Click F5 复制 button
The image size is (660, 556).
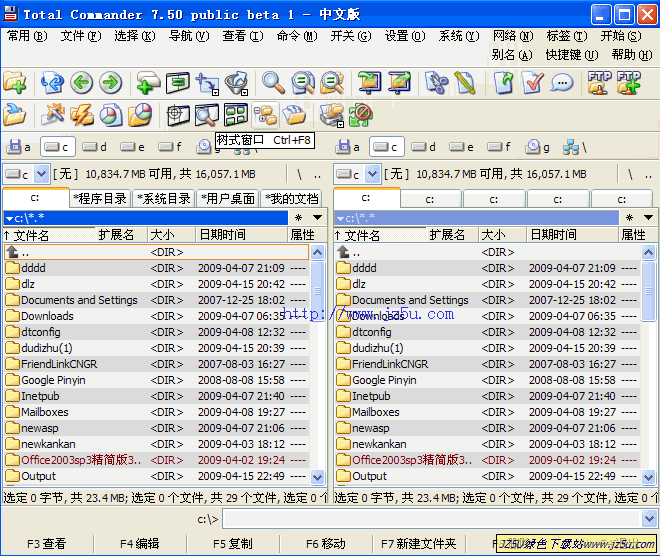click(x=233, y=544)
